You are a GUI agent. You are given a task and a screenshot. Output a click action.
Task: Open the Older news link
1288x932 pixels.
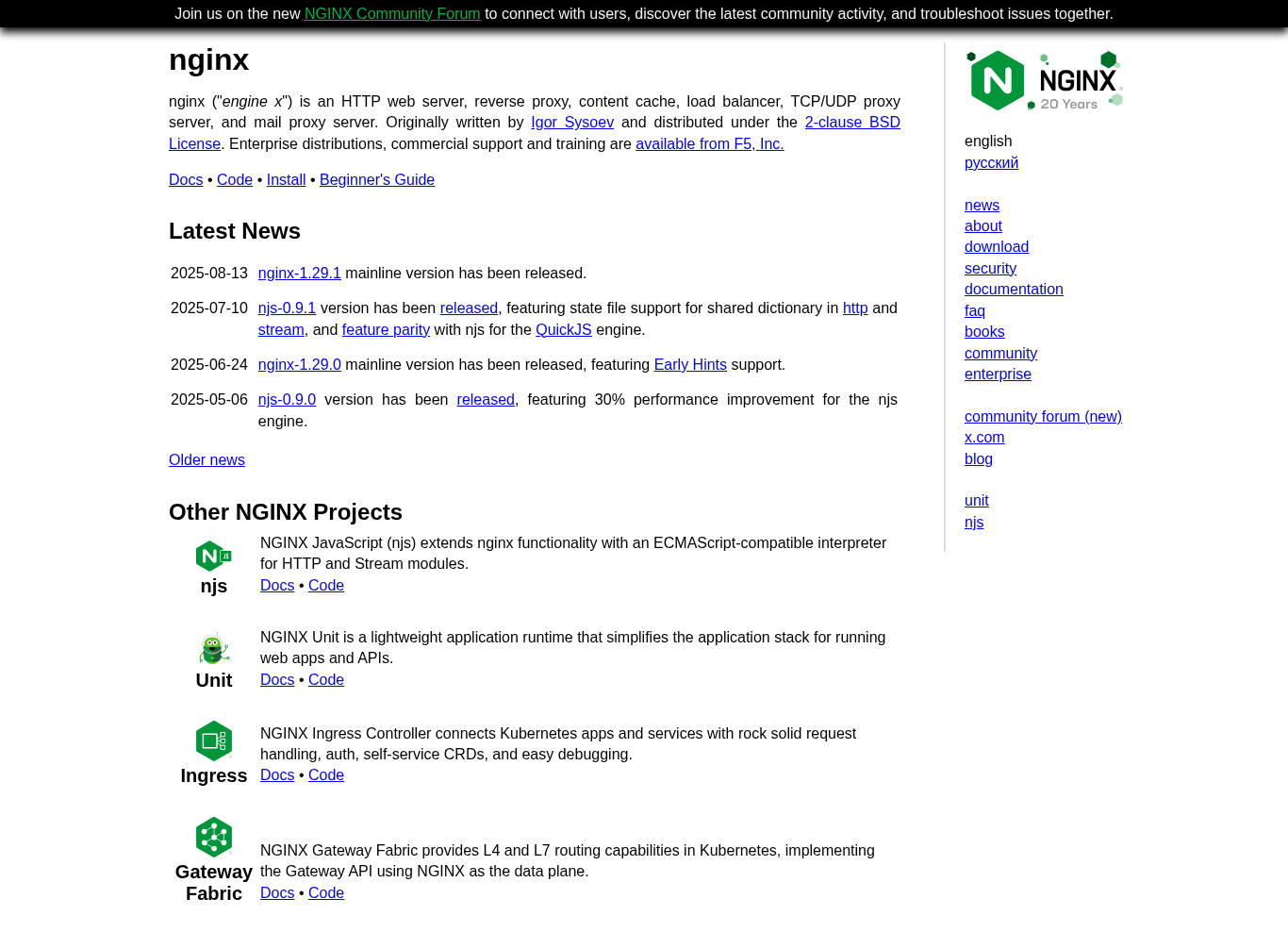206,460
